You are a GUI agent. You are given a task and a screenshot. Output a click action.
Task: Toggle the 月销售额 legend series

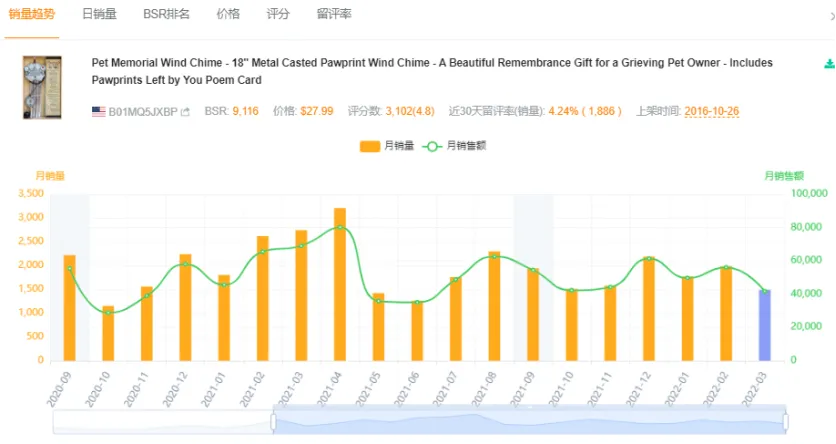(454, 146)
